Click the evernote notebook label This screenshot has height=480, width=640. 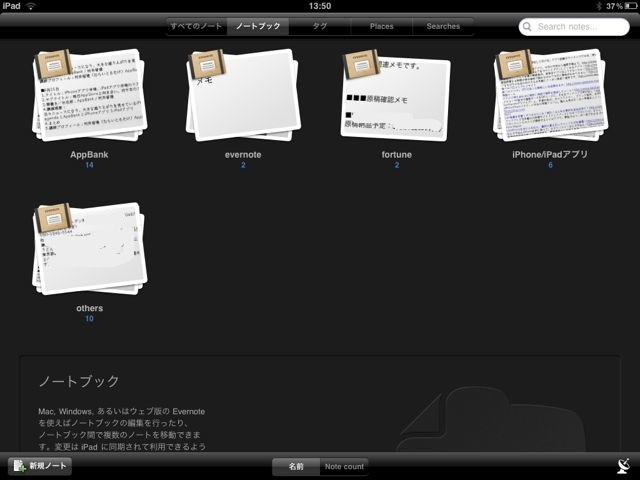243,155
